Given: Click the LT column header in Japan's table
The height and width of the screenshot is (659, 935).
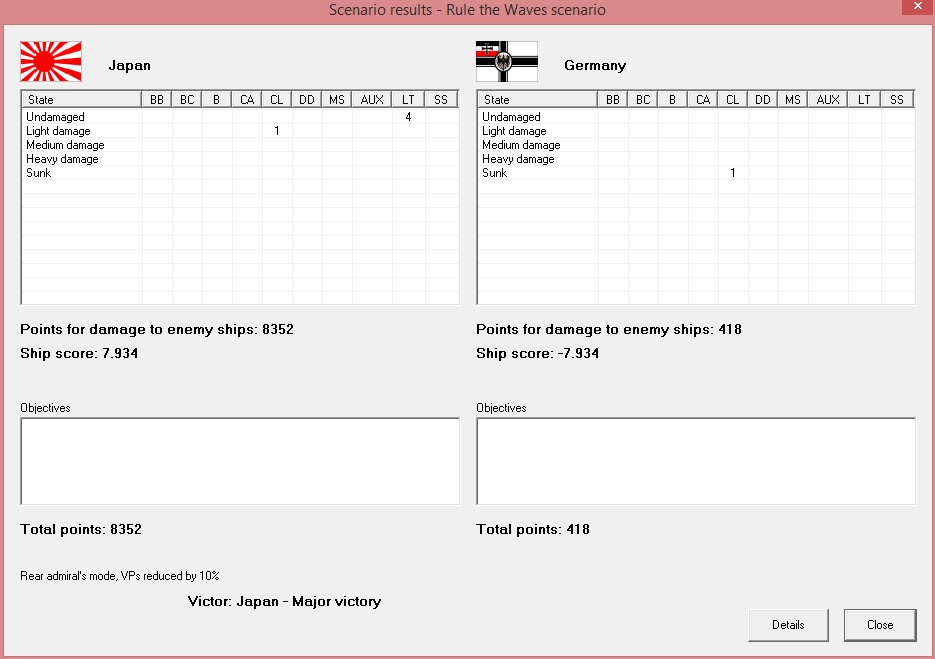Looking at the screenshot, I should pos(408,100).
